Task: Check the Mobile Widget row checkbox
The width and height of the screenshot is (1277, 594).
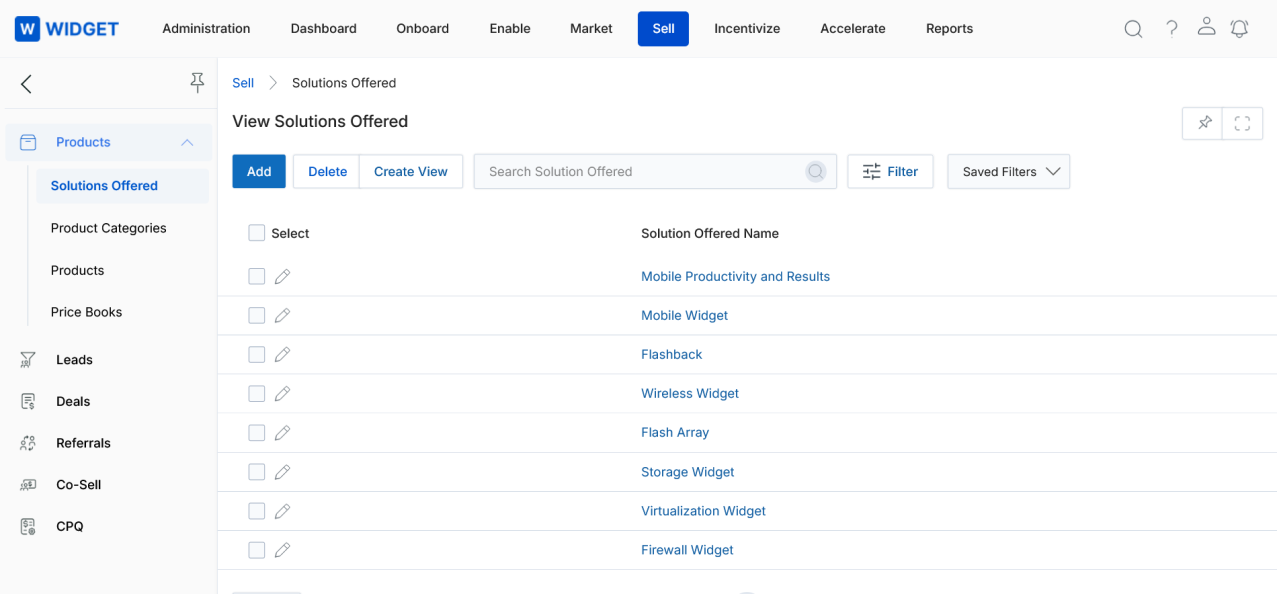Action: coord(257,315)
